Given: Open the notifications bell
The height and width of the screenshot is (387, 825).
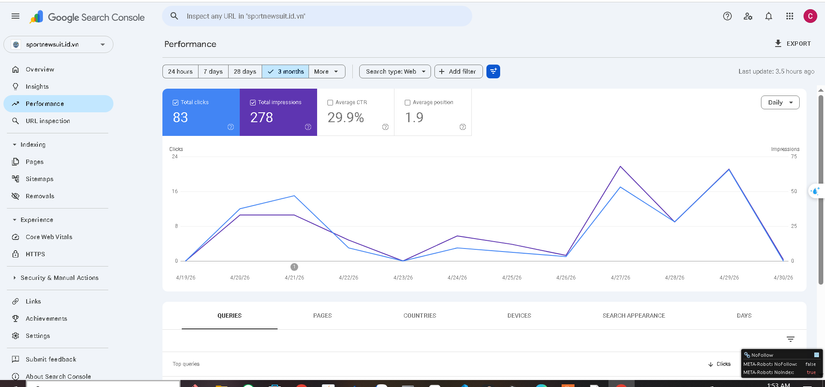Looking at the screenshot, I should coord(769,16).
